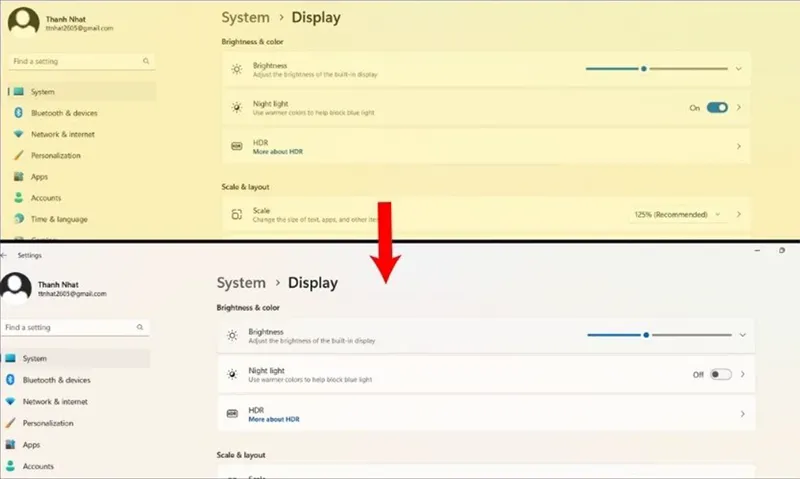
Task: Select System in the bottom window sidebar
Action: click(x=75, y=358)
